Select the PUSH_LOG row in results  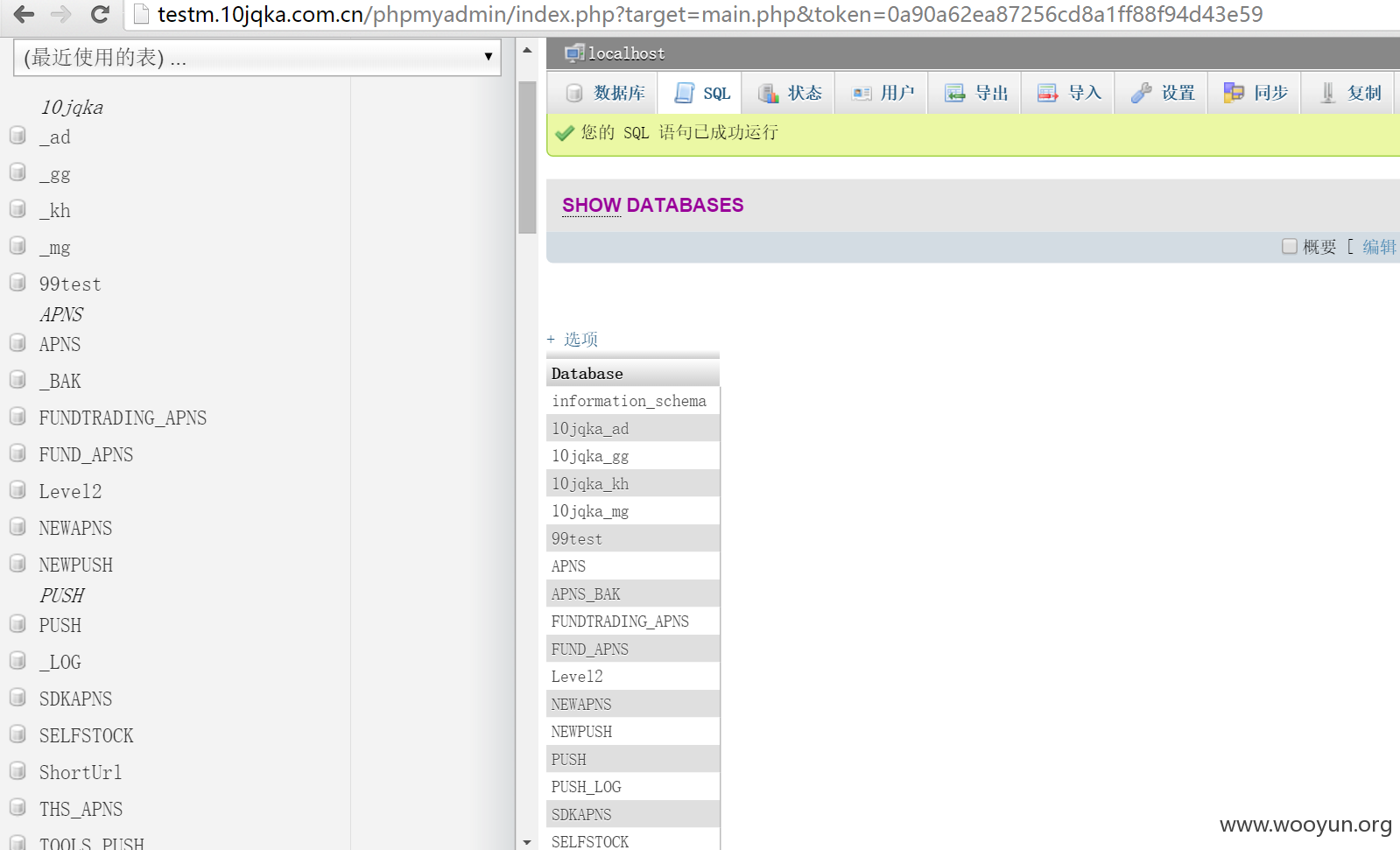coord(633,787)
